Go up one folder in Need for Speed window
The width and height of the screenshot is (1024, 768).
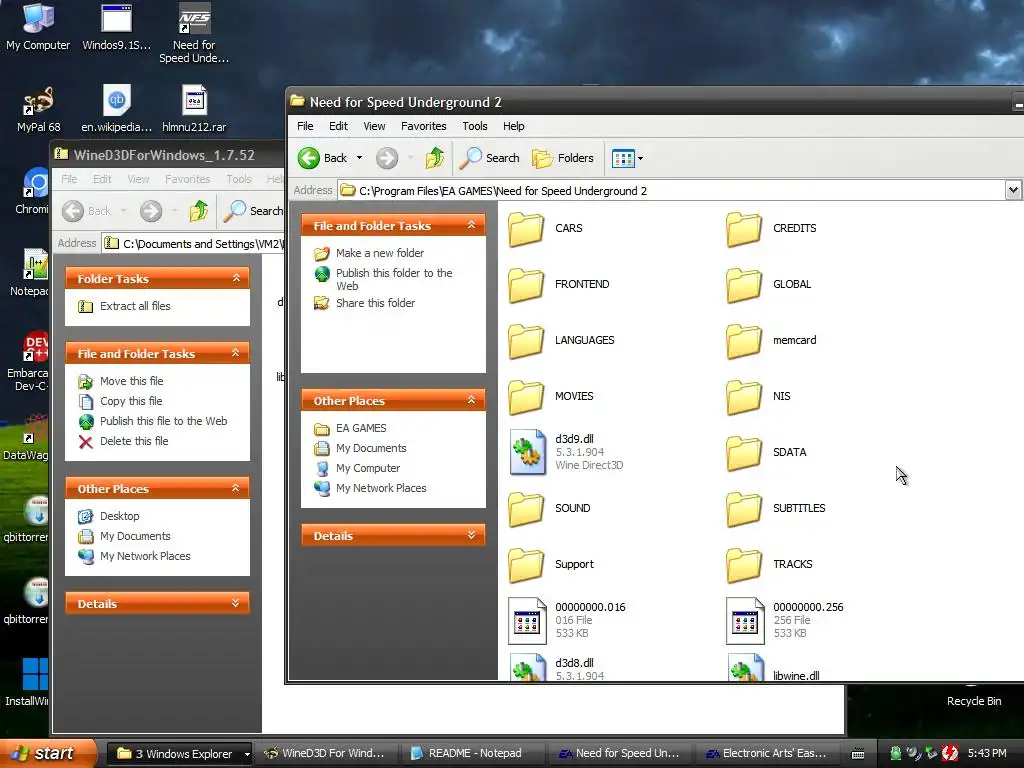coord(434,158)
